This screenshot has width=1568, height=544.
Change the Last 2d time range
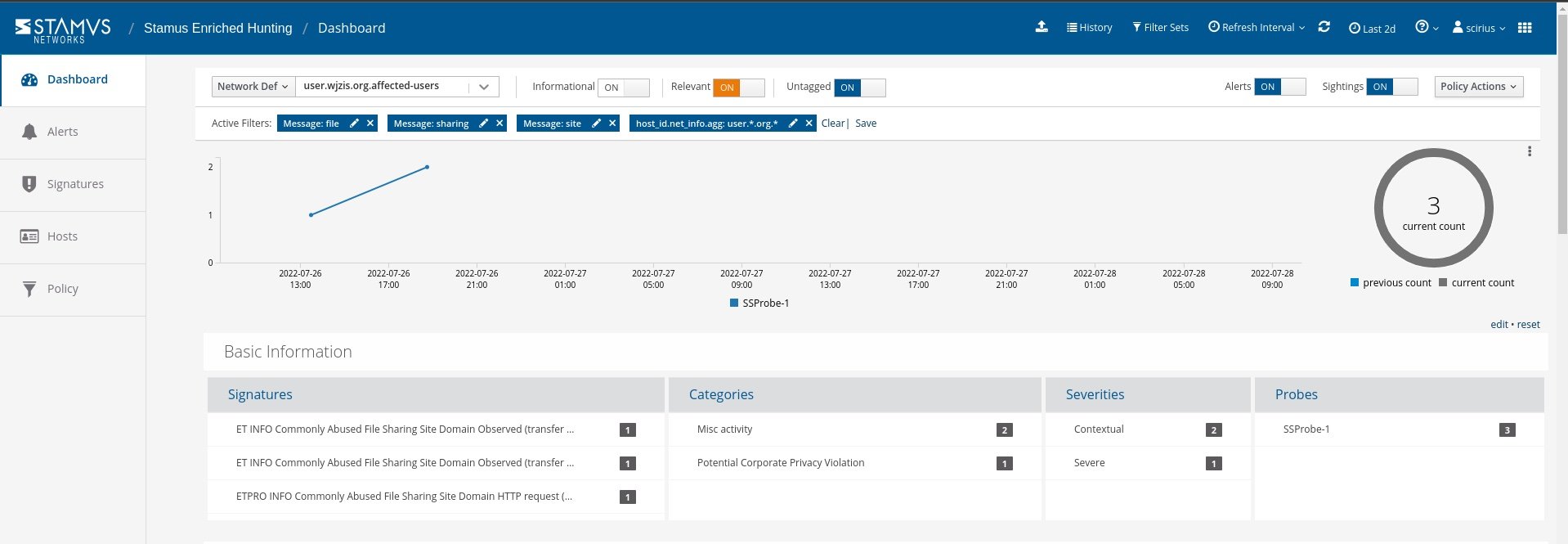1372,29
